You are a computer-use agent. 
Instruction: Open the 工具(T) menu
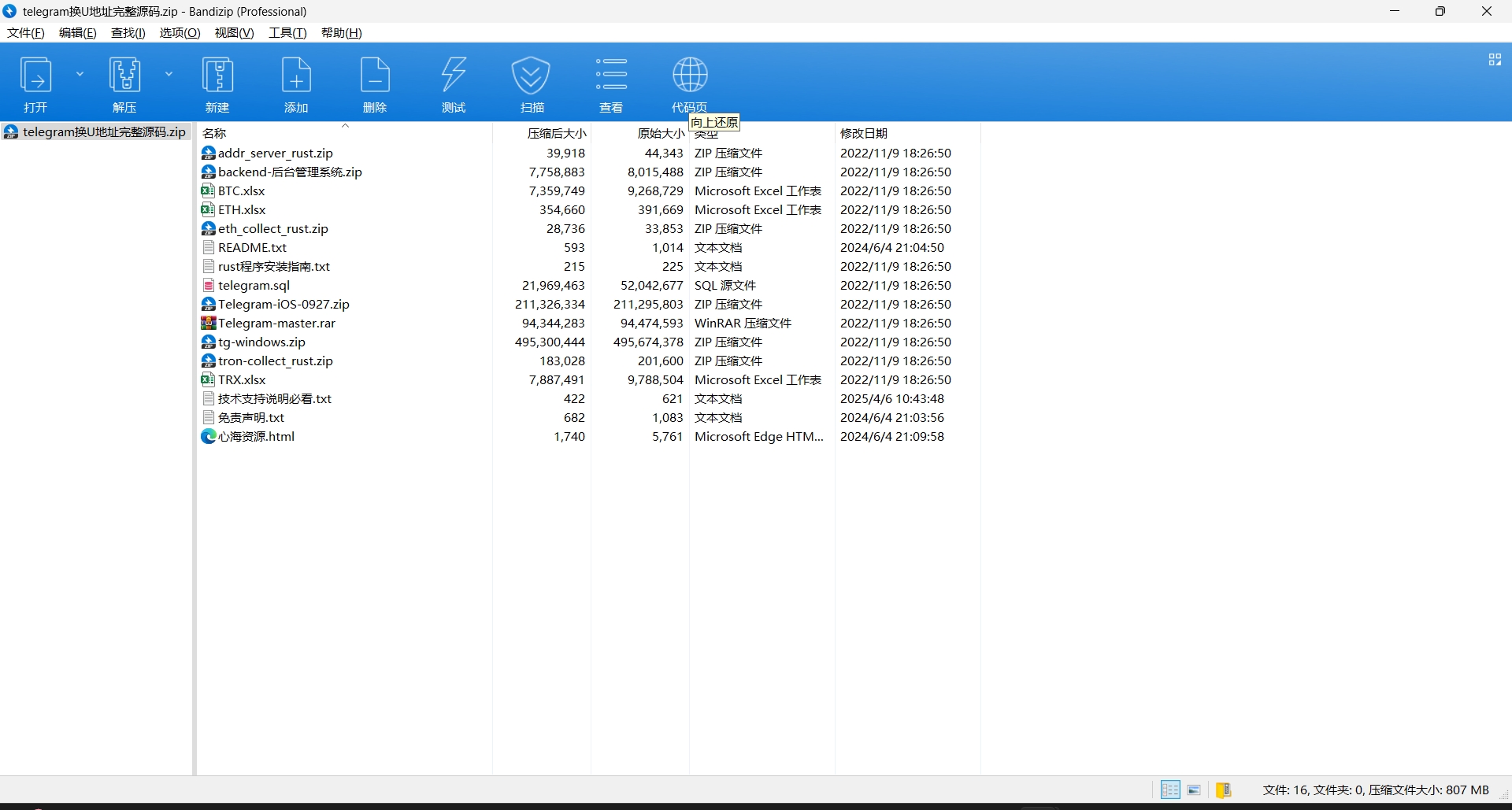coord(287,33)
